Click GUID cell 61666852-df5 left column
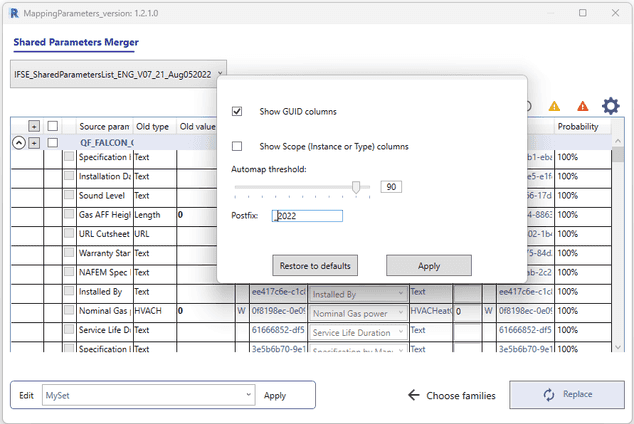634x424 pixels. click(x=279, y=330)
